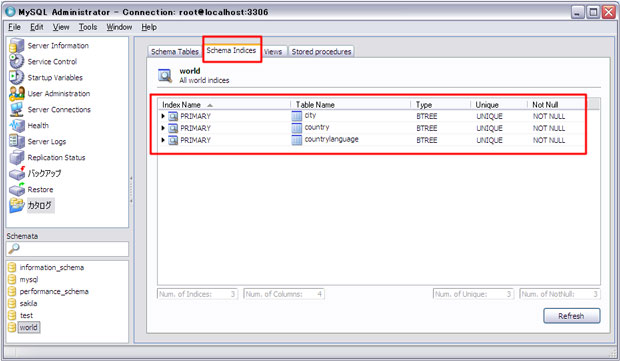Image resolution: width=620 pixels, height=361 pixels.
Task: Select the test schema name
Action: click(26, 316)
